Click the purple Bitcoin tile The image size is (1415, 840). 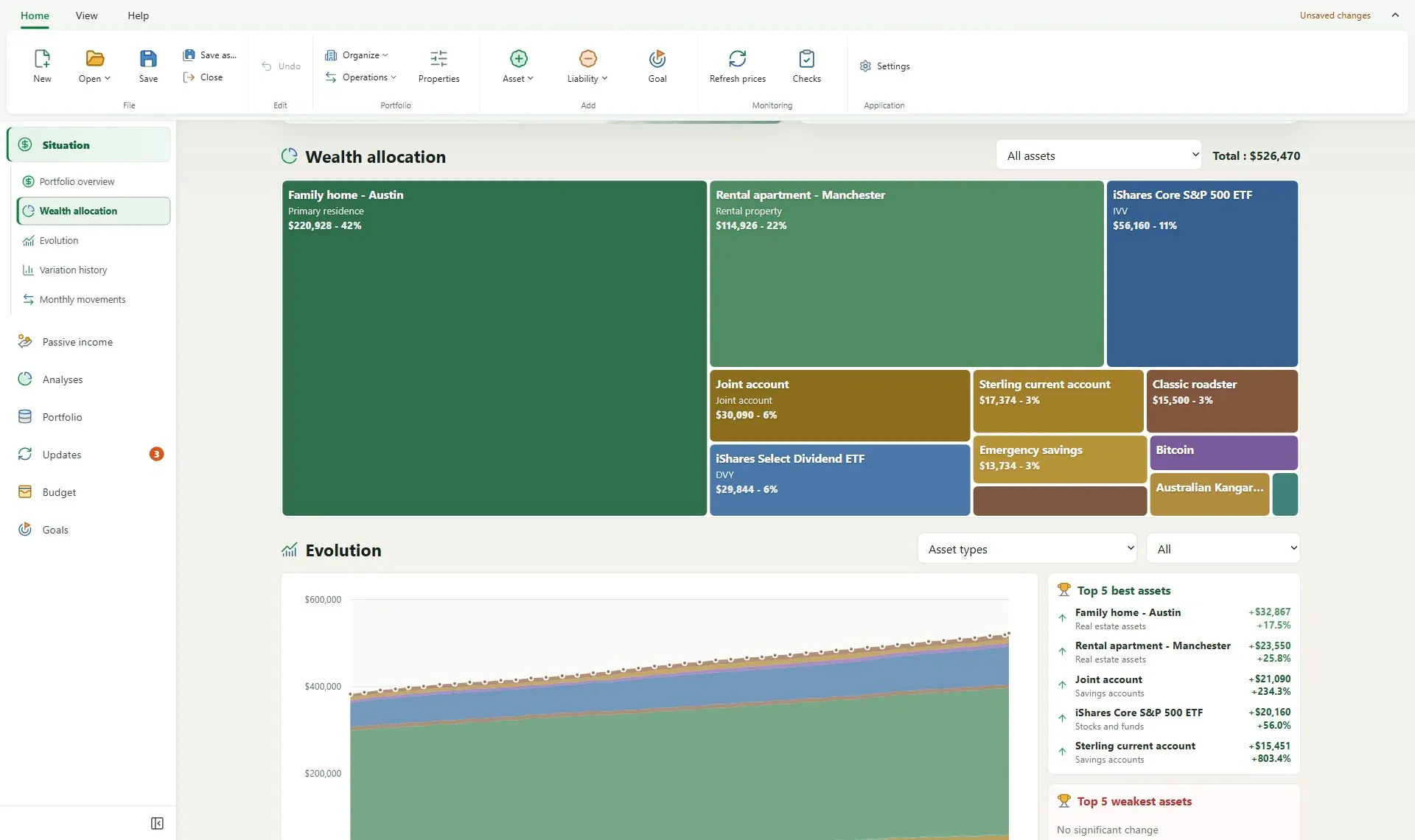(x=1223, y=452)
